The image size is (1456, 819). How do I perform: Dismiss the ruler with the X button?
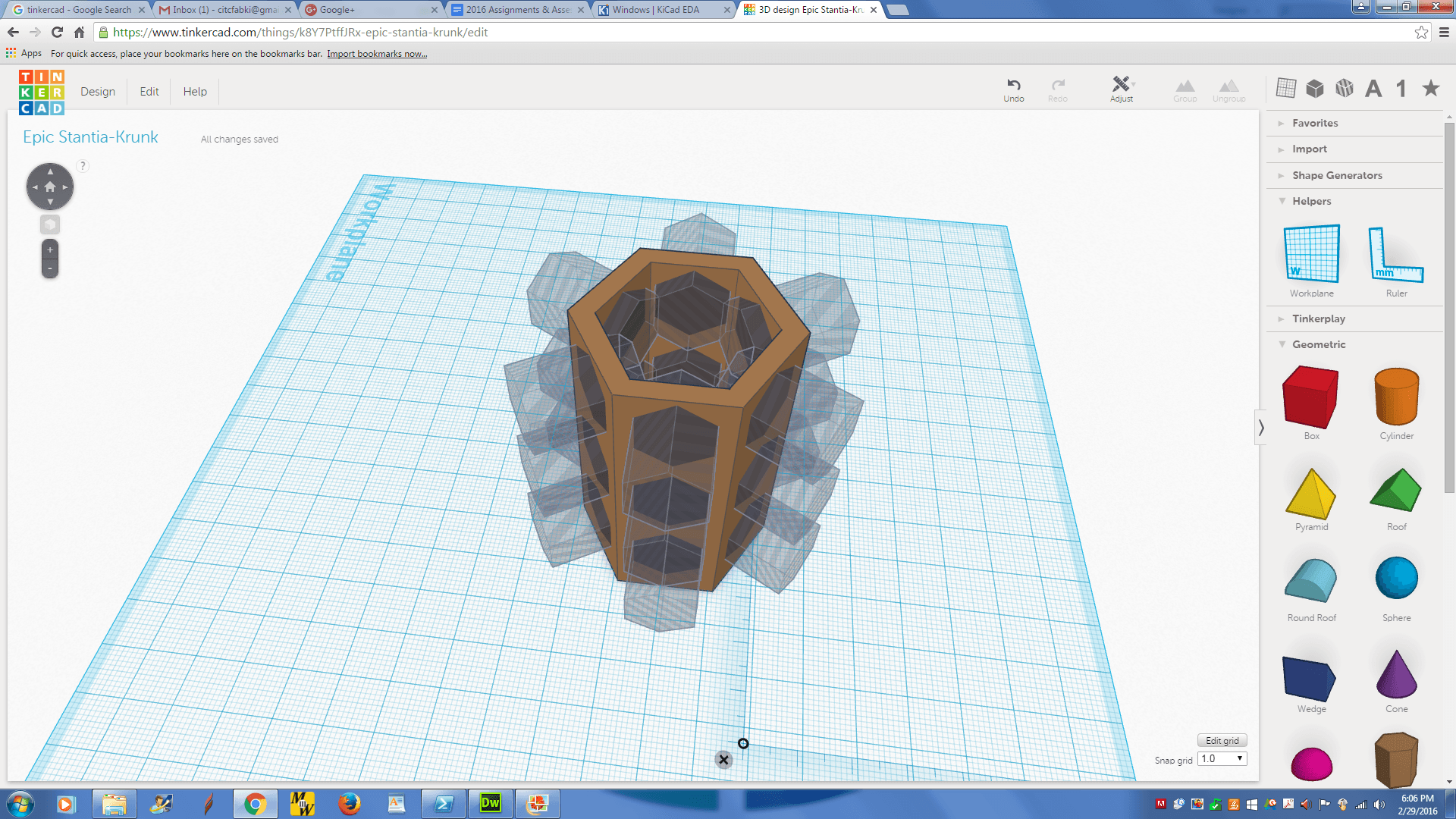coord(723,759)
